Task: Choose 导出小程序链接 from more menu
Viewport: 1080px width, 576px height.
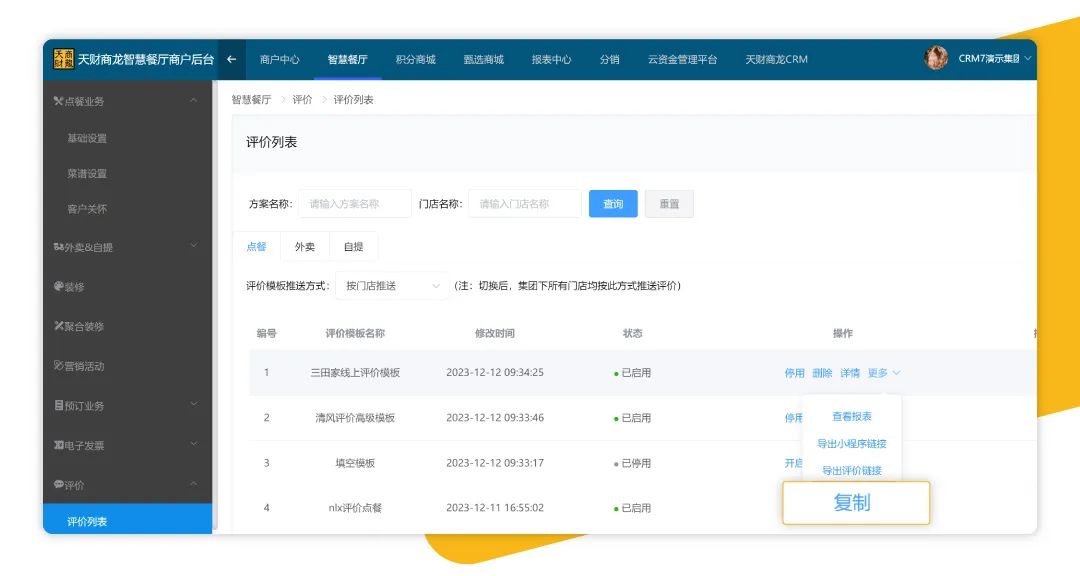Action: (852, 444)
